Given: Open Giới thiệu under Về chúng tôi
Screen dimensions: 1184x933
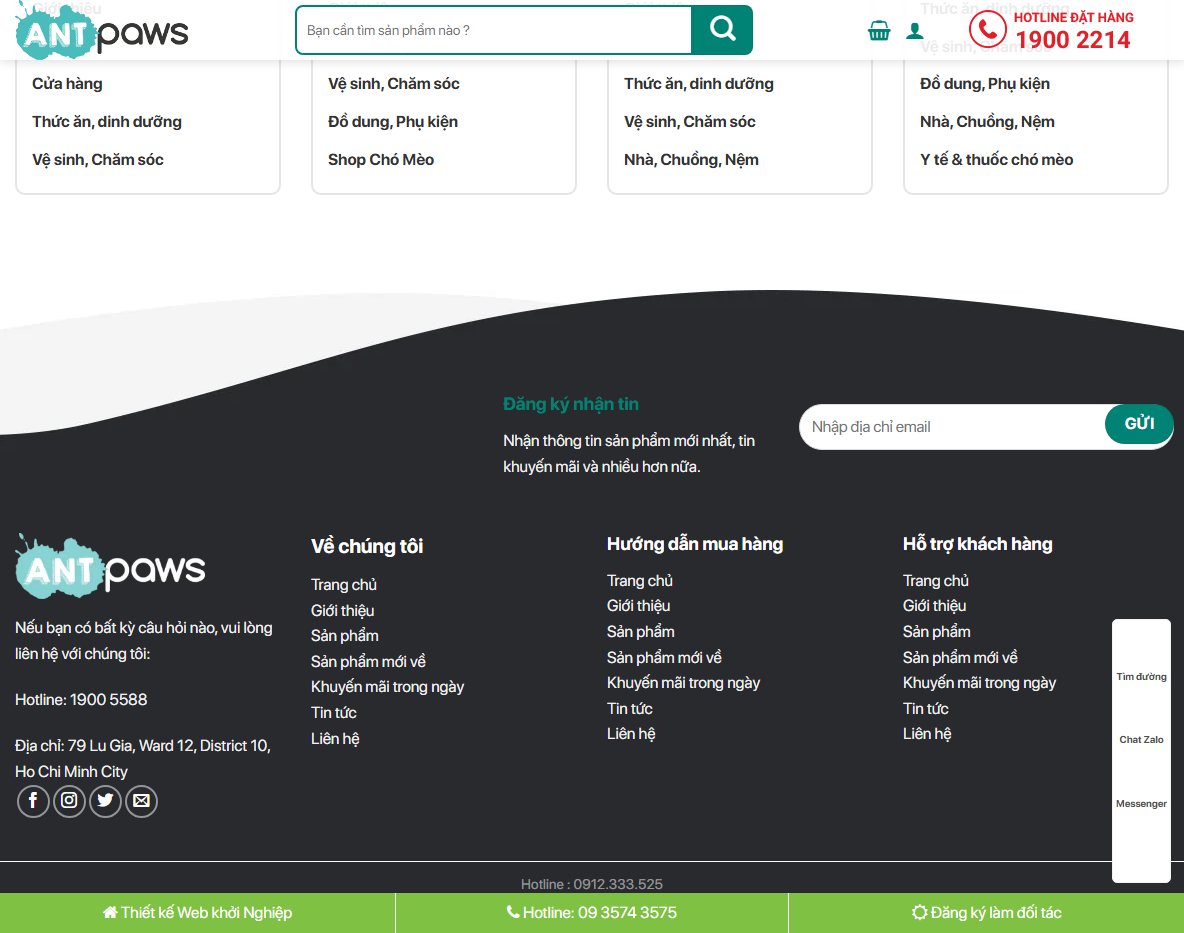Looking at the screenshot, I should point(342,611).
